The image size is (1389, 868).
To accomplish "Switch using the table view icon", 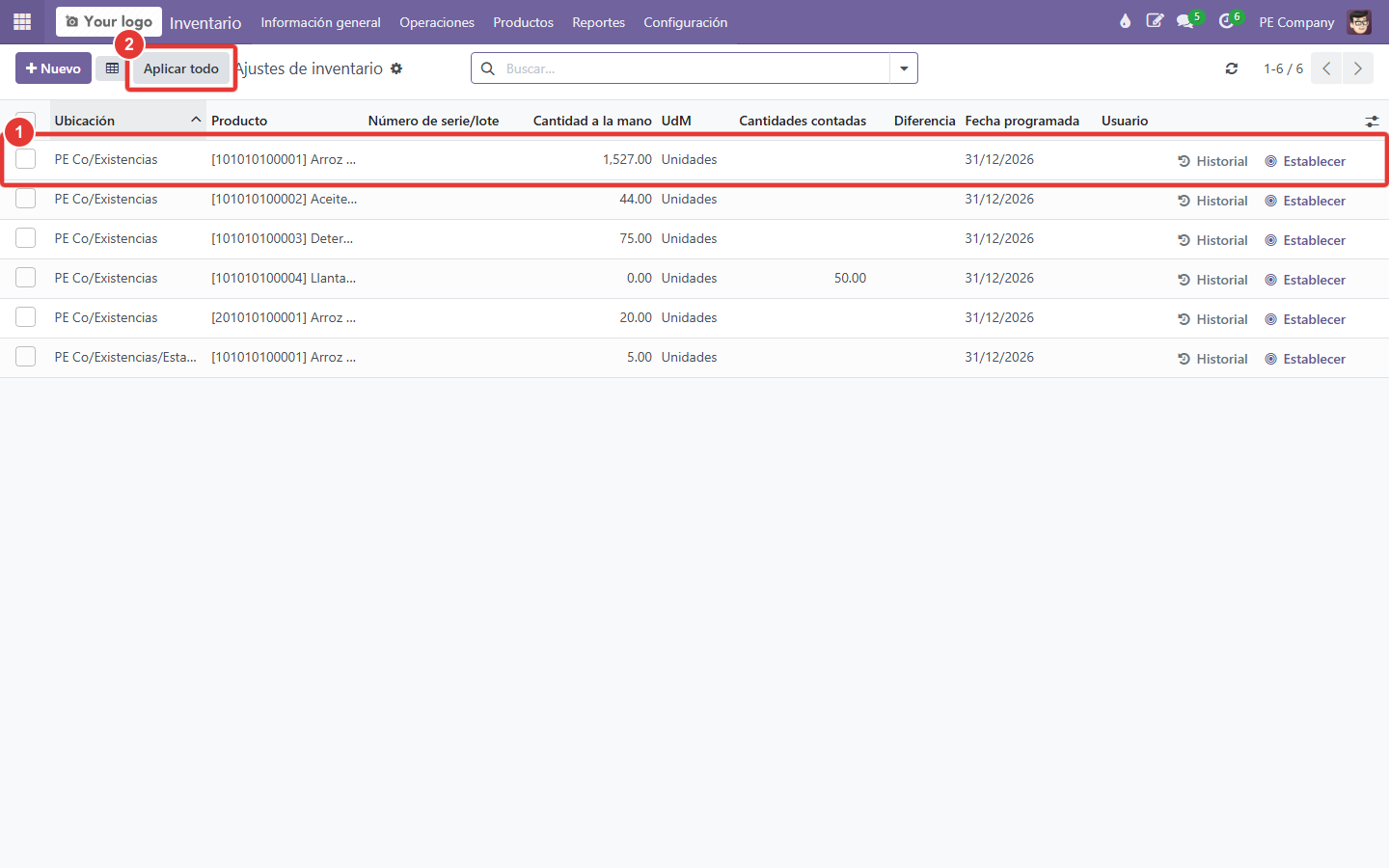I will pyautogui.click(x=112, y=68).
